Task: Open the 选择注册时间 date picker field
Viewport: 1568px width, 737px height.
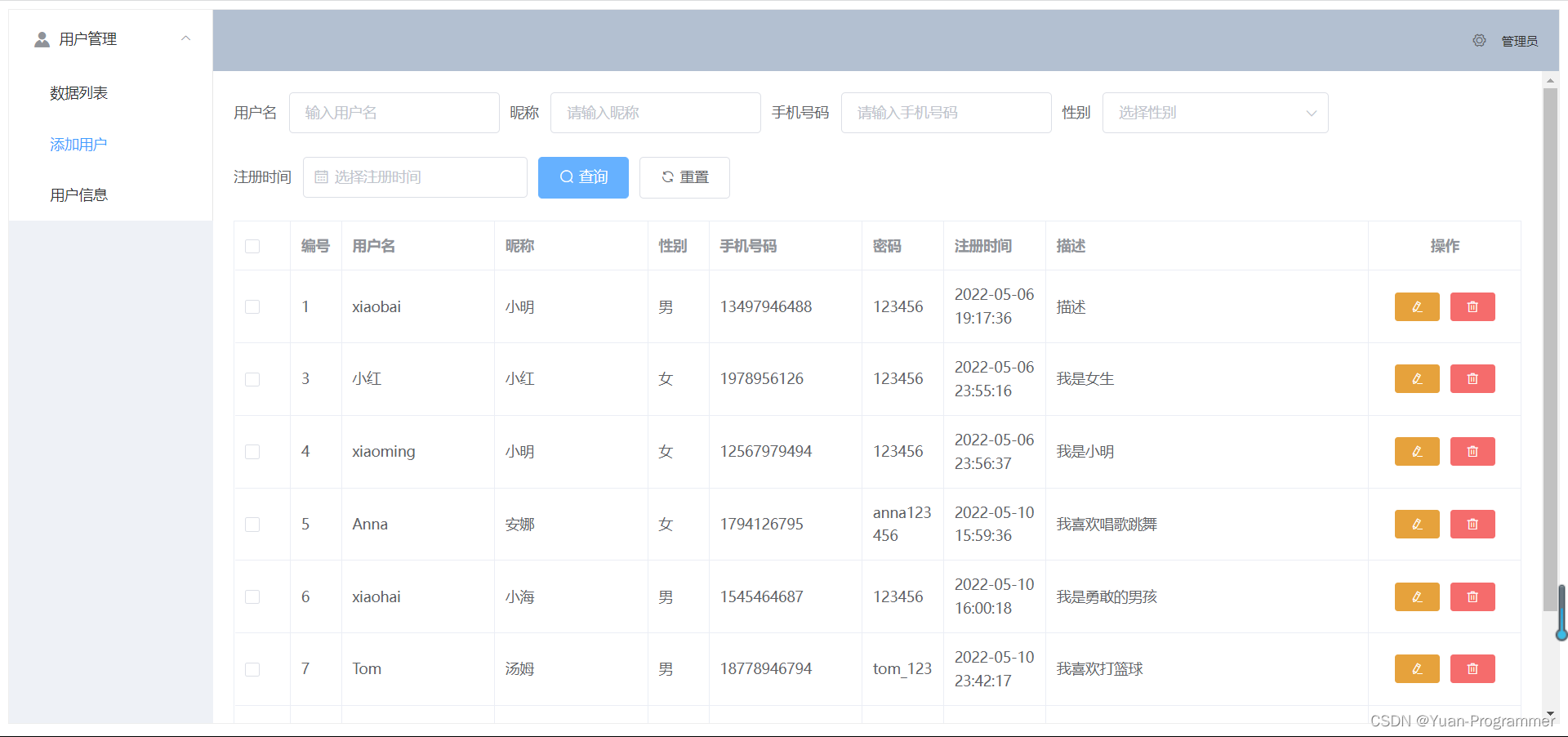Action: (x=415, y=177)
